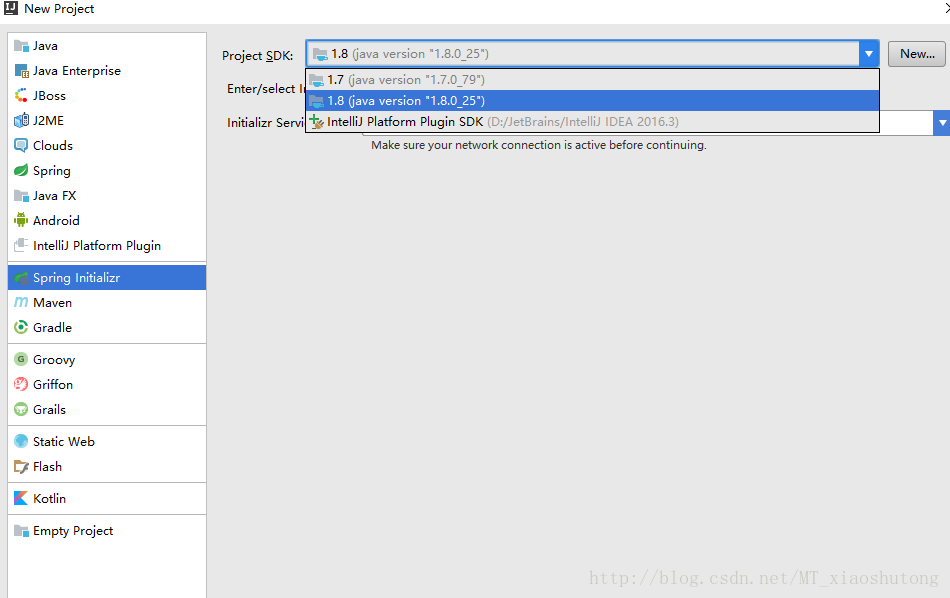
Task: Choose IntelliJ Platform Plugin SDK option
Action: [592, 122]
